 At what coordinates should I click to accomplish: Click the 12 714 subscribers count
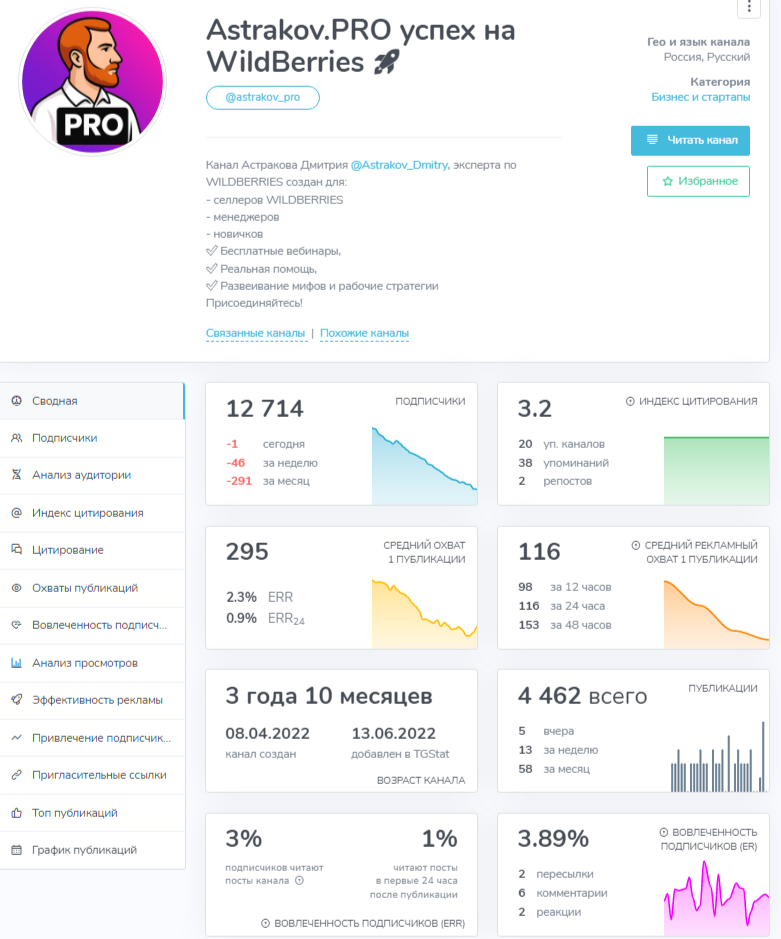click(x=265, y=408)
